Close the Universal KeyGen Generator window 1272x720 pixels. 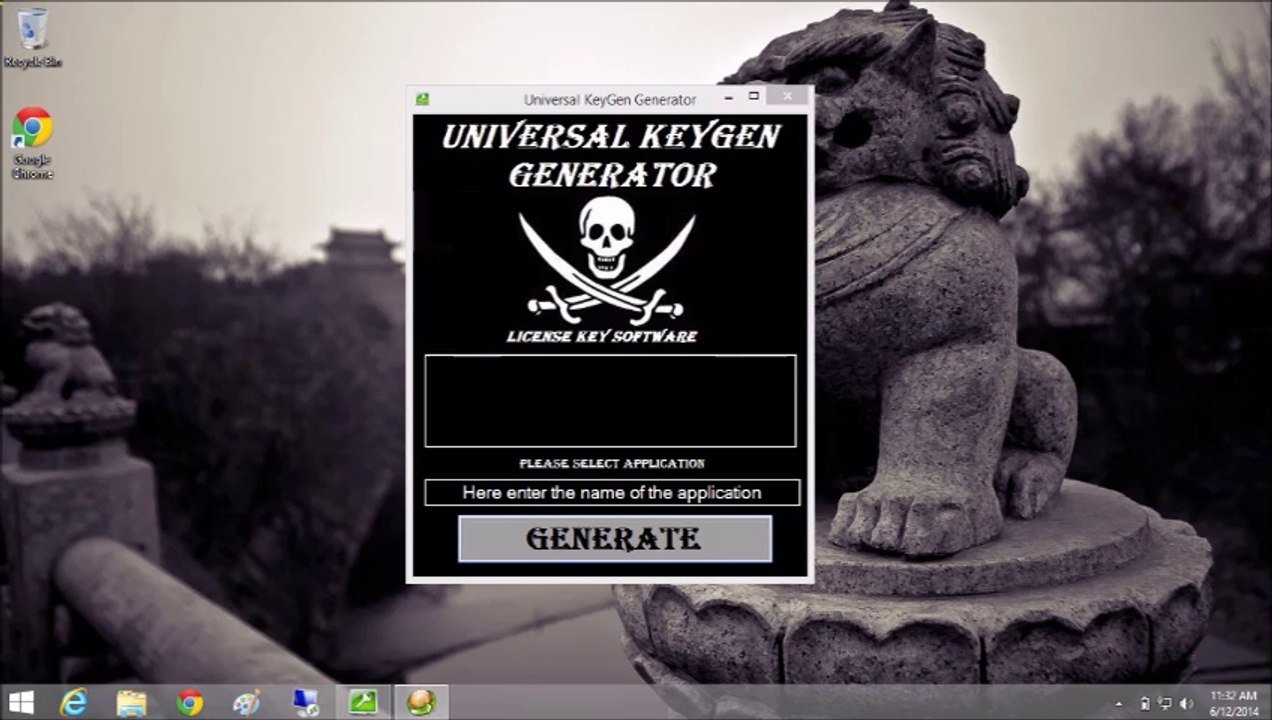coord(787,97)
